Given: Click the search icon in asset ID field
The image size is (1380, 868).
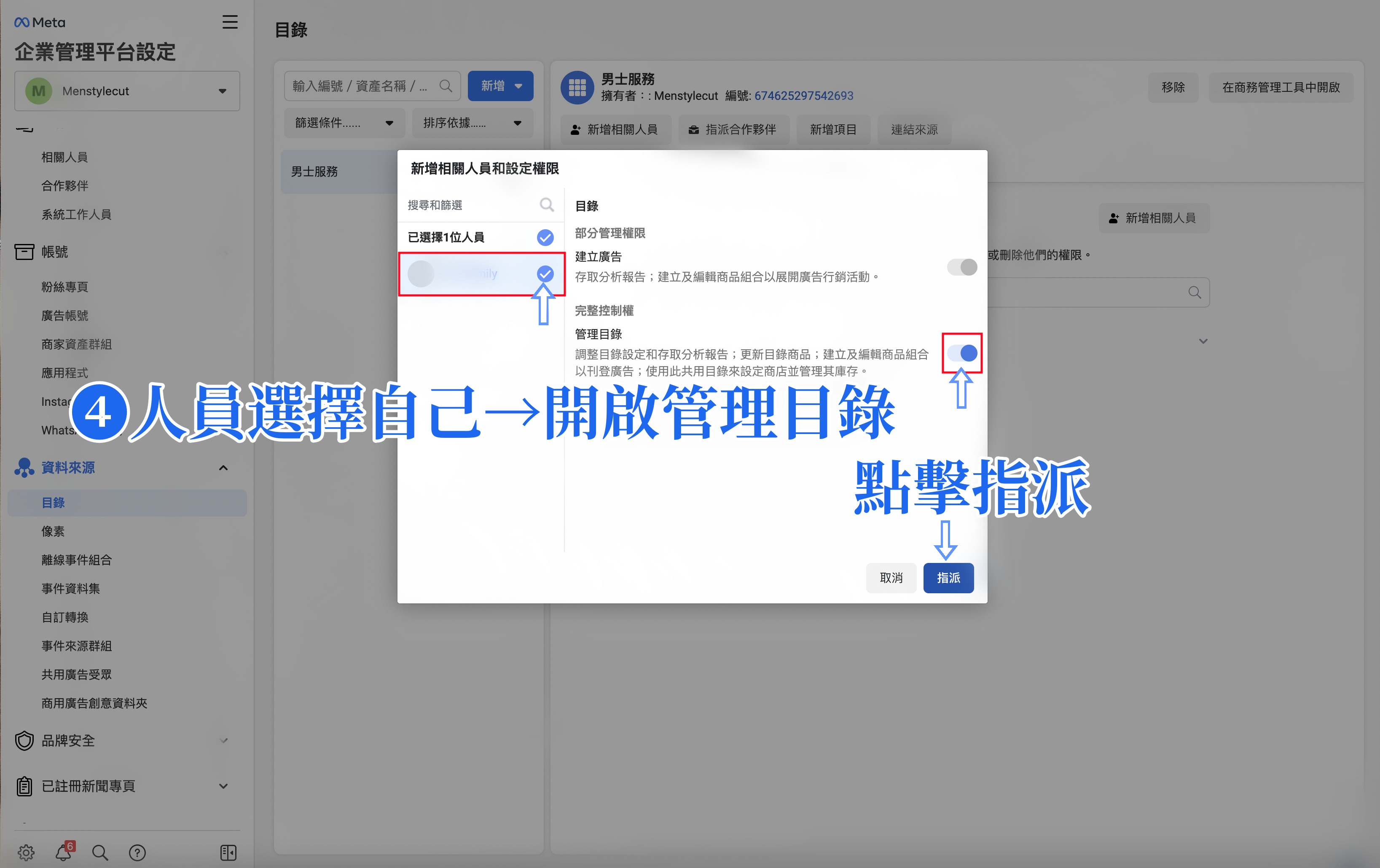Looking at the screenshot, I should coord(445,86).
